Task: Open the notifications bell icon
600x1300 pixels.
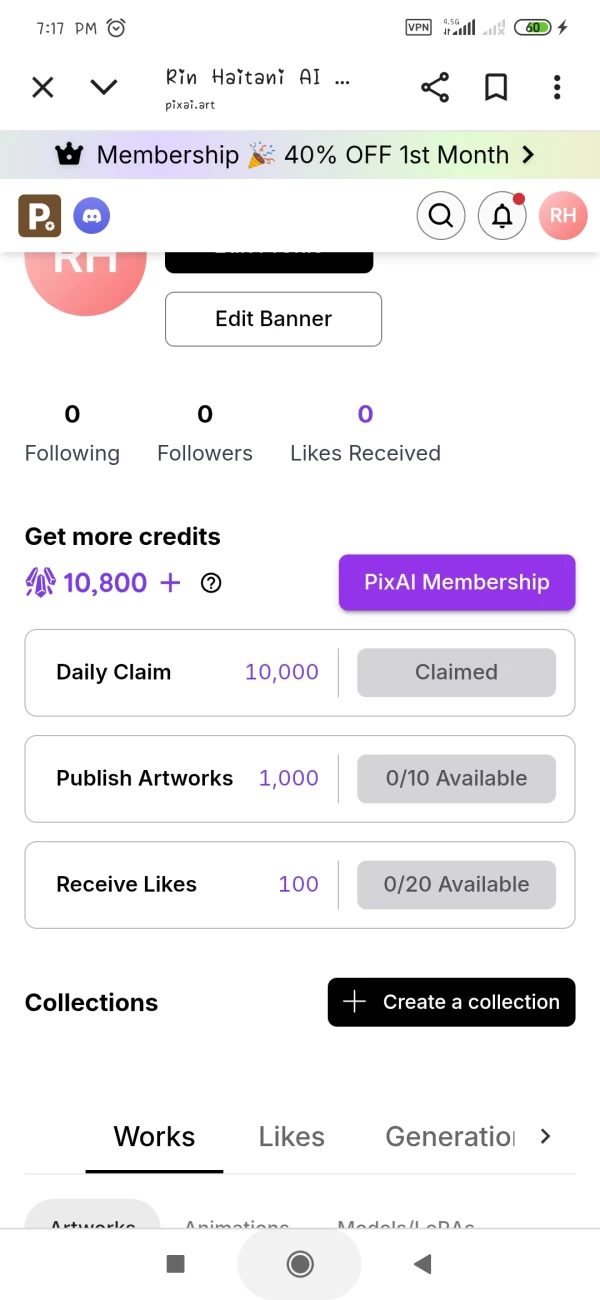Action: (502, 215)
